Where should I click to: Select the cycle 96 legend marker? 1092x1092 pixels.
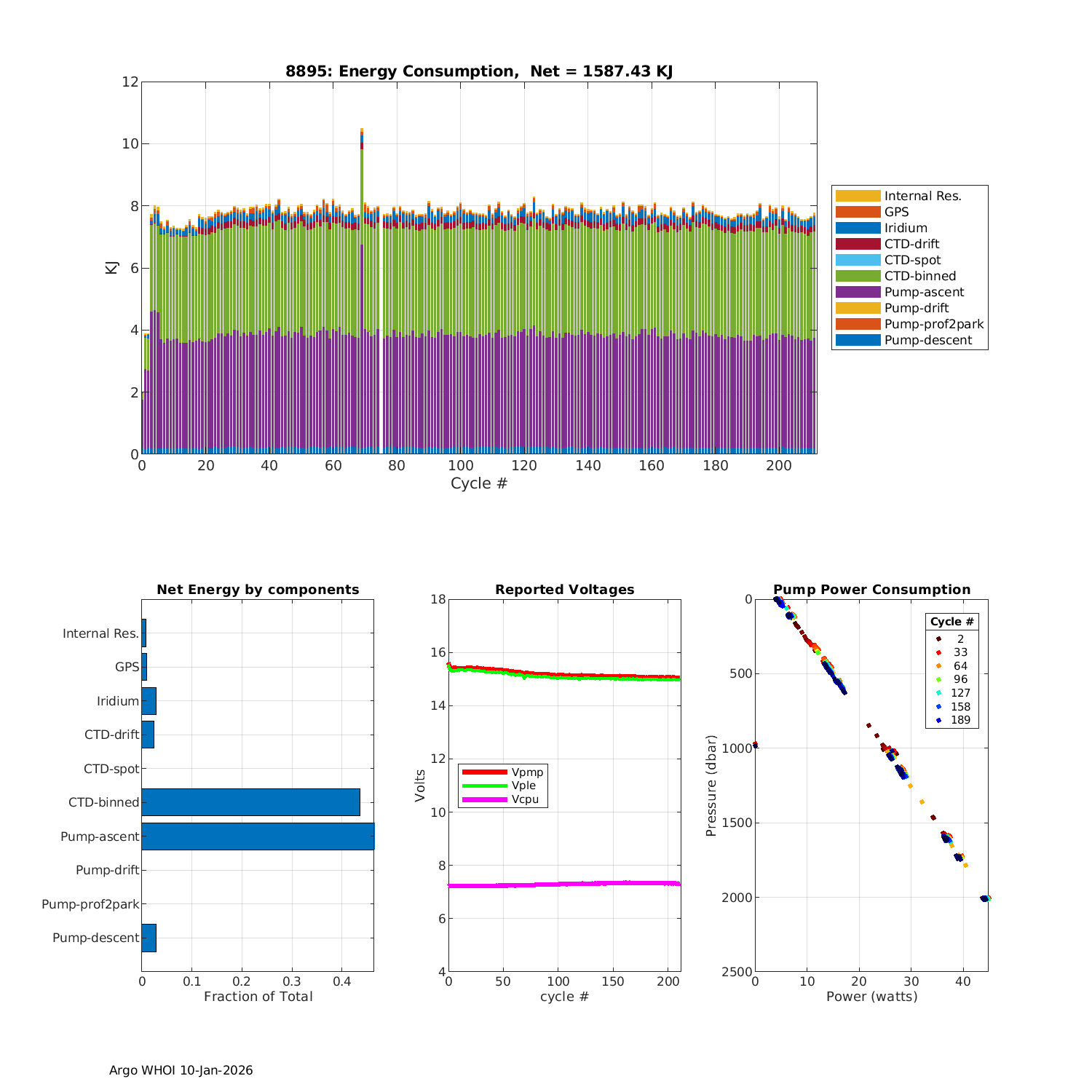coord(938,679)
